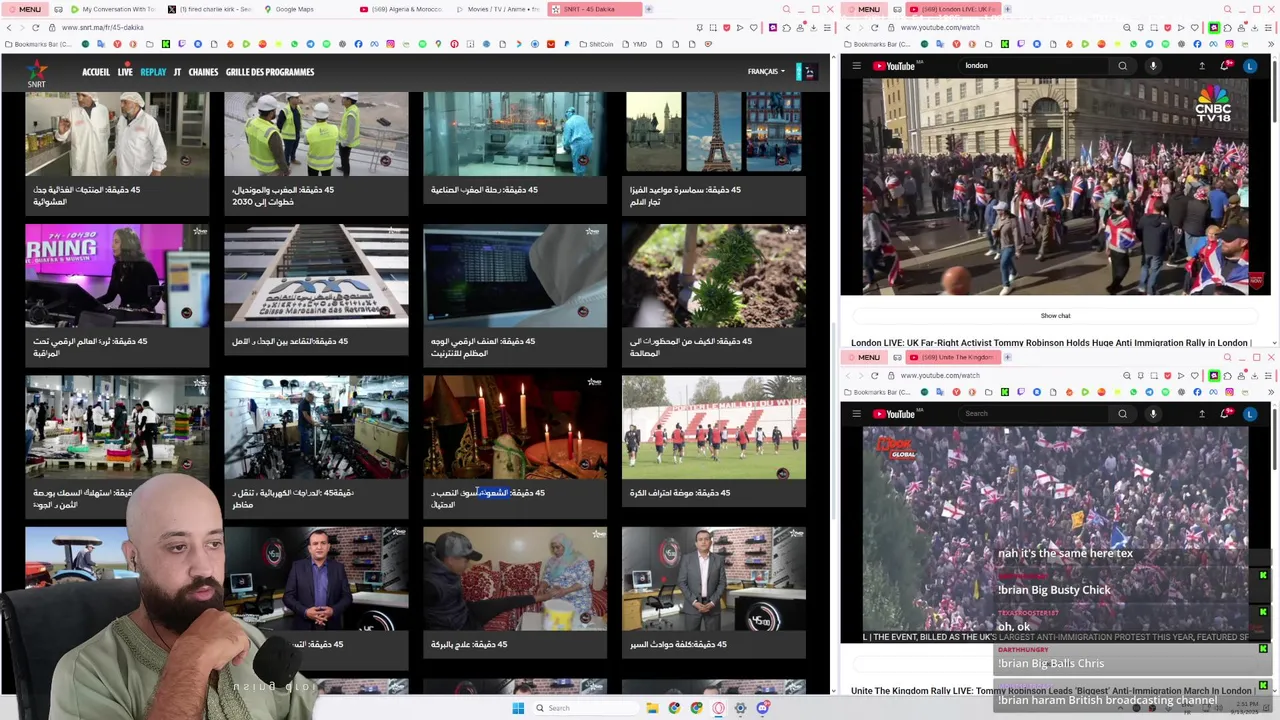The width and height of the screenshot is (1280, 720).
Task: Open CHAINES on SNRT site
Action: pos(203,72)
